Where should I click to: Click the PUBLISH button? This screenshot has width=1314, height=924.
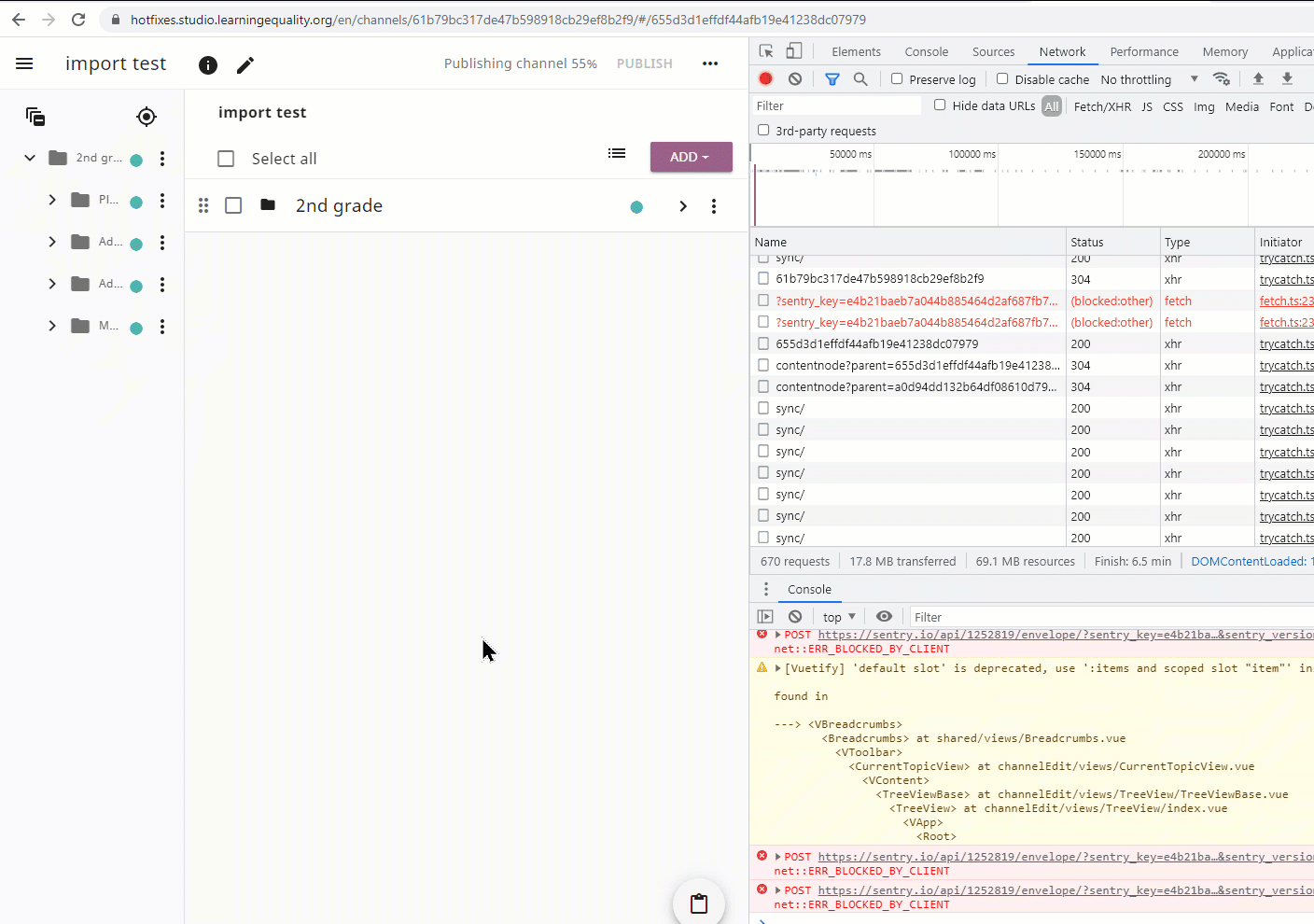click(x=644, y=63)
